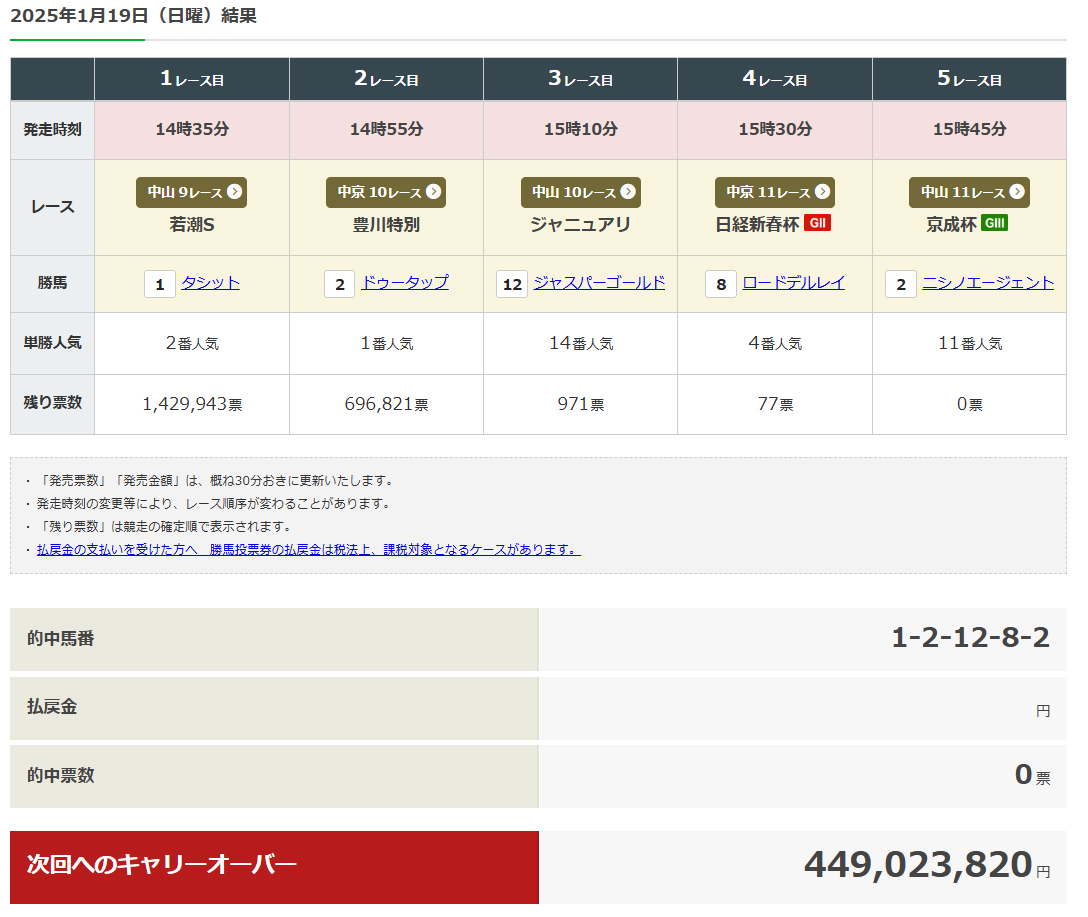
Task: Click the red 次回へのキャリーオーバー banner
Action: click(274, 867)
